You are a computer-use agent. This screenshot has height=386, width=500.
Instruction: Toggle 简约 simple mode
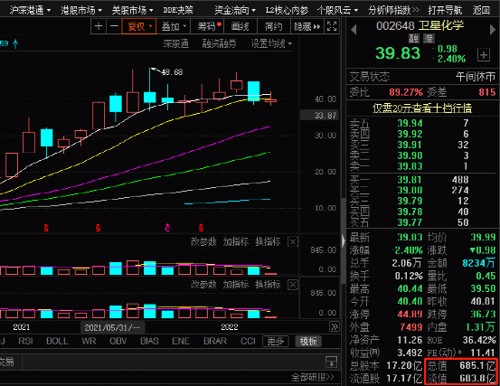click(x=274, y=26)
